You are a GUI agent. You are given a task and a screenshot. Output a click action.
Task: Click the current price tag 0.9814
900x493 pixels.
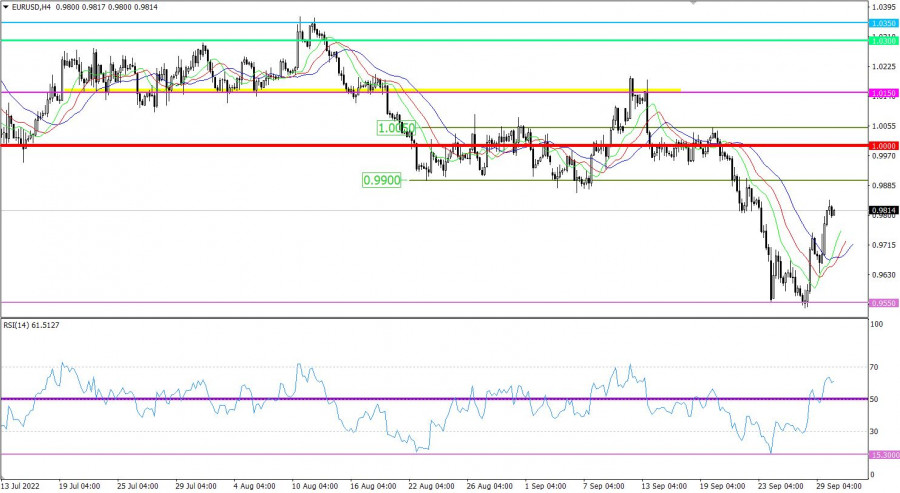click(x=883, y=211)
